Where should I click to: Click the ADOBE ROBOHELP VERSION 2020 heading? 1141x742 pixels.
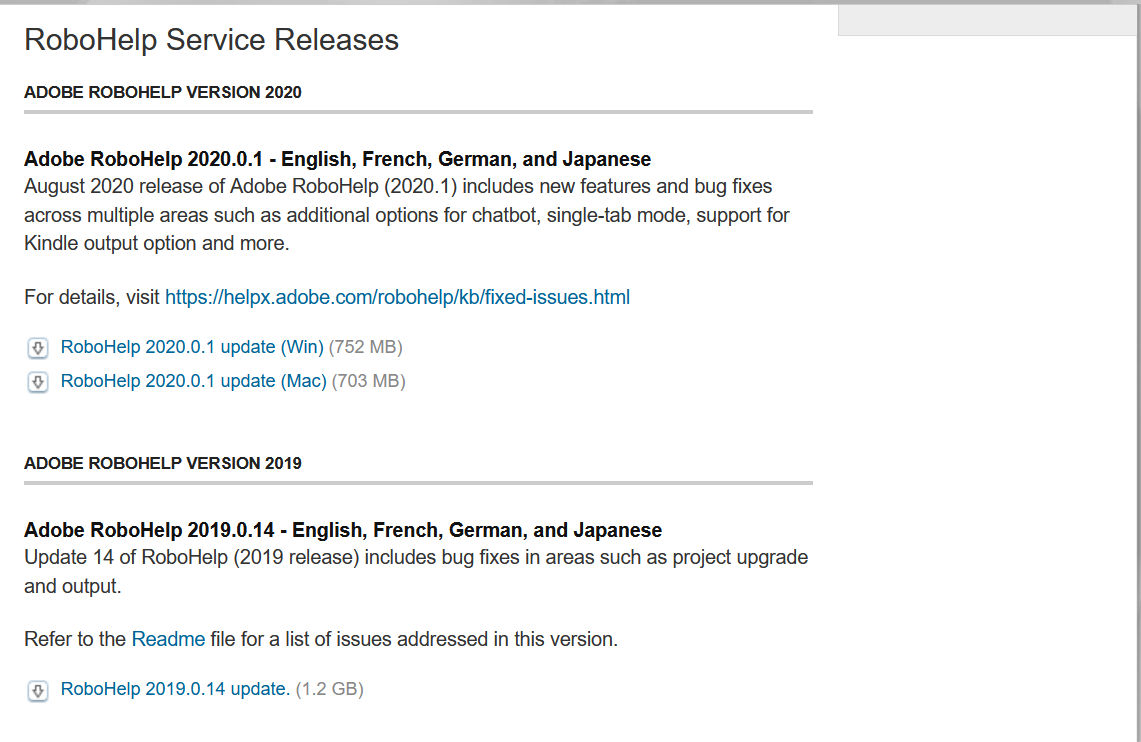click(x=163, y=92)
